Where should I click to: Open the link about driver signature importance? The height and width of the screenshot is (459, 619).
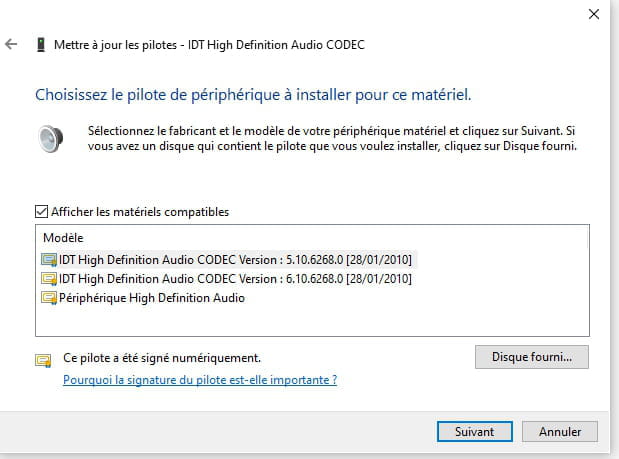tap(200, 380)
